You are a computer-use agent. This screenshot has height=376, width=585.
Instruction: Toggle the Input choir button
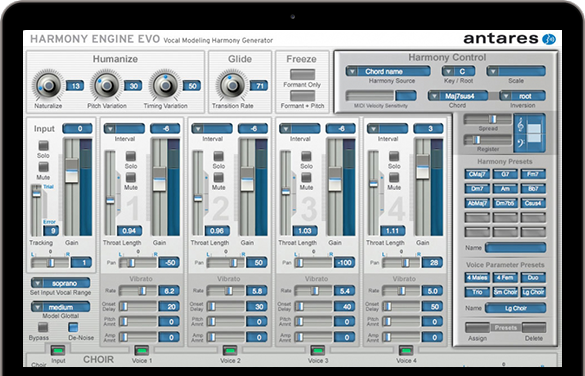click(x=58, y=350)
